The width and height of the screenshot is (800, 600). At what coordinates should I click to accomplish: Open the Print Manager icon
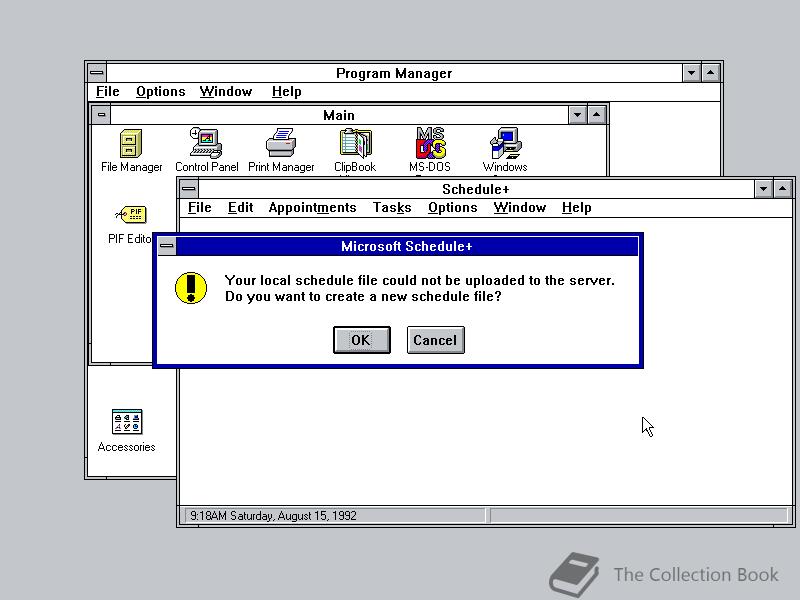click(x=281, y=150)
